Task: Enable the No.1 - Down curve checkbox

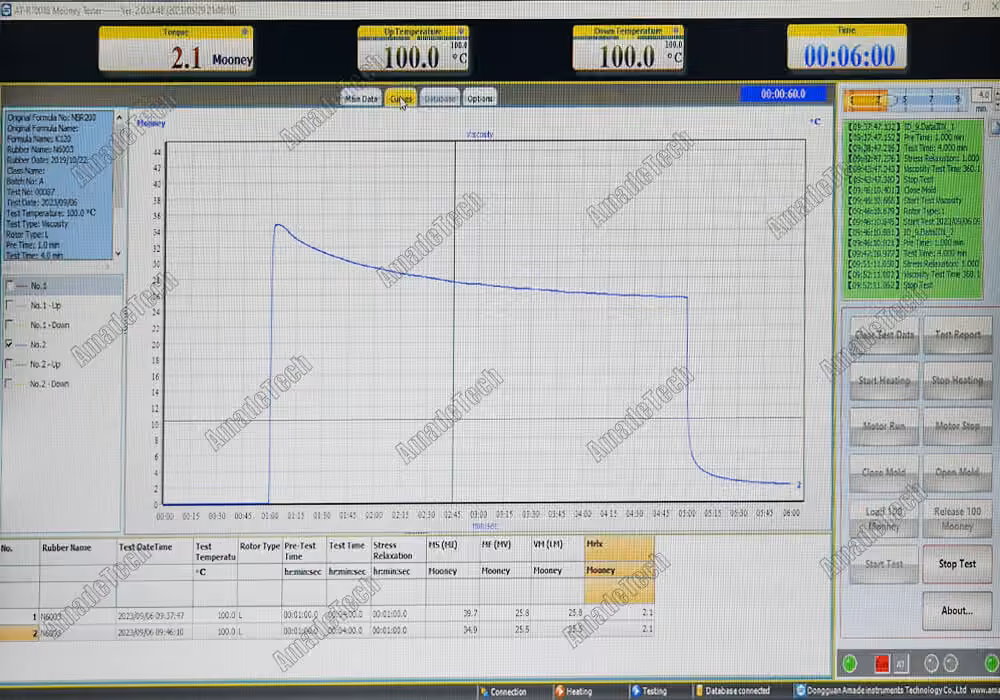Action: tap(9, 324)
